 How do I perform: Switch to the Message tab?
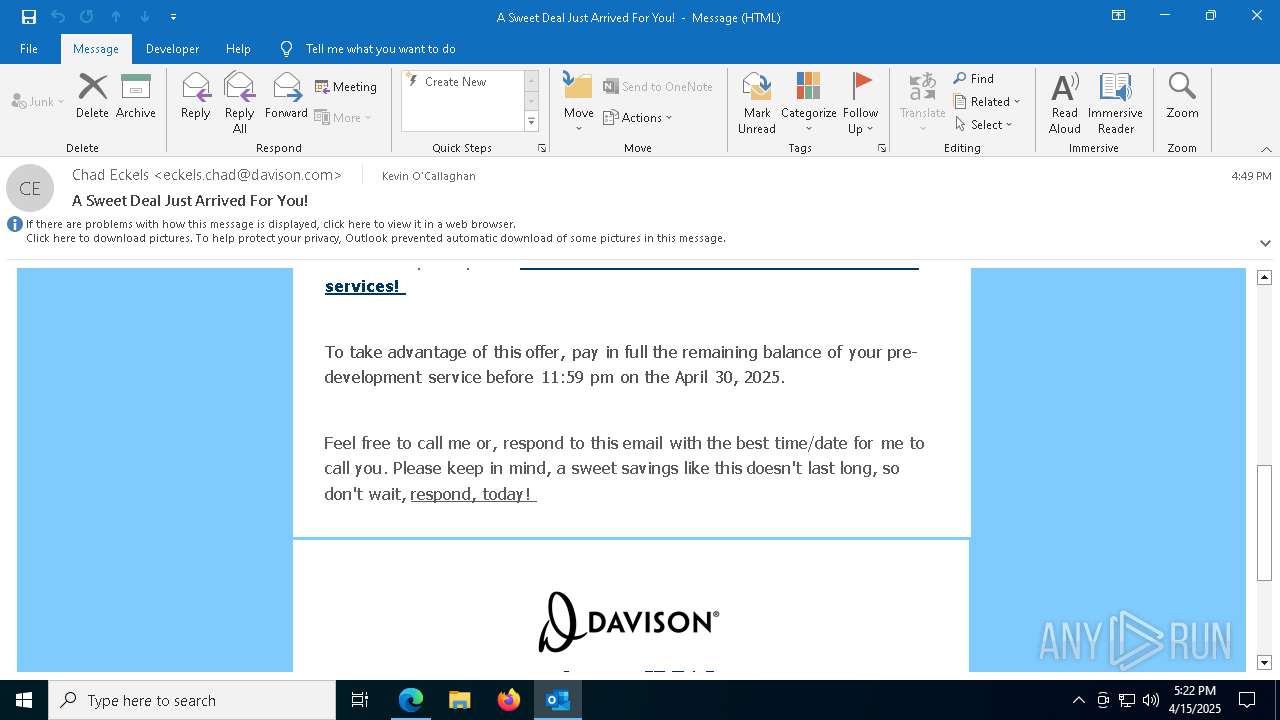click(x=96, y=49)
